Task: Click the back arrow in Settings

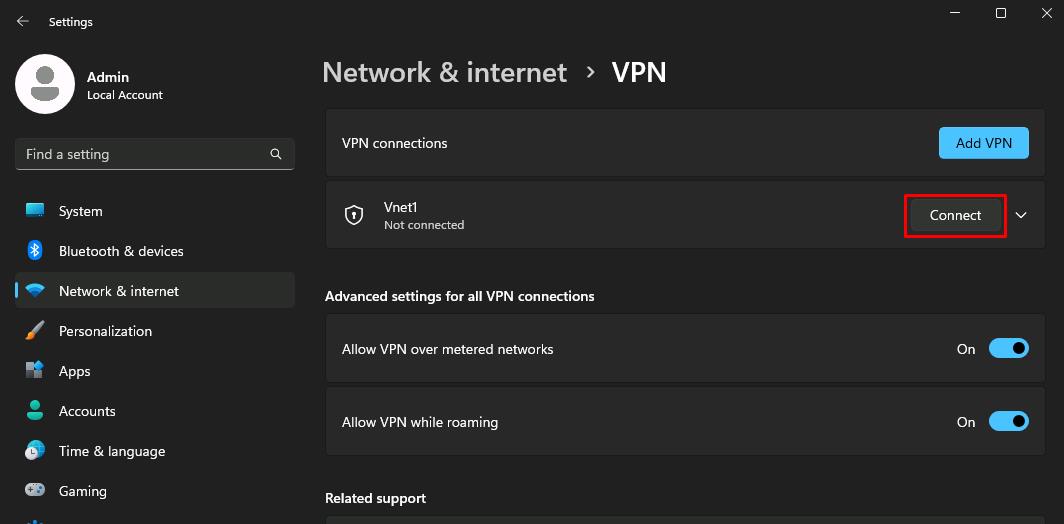Action: [23, 21]
